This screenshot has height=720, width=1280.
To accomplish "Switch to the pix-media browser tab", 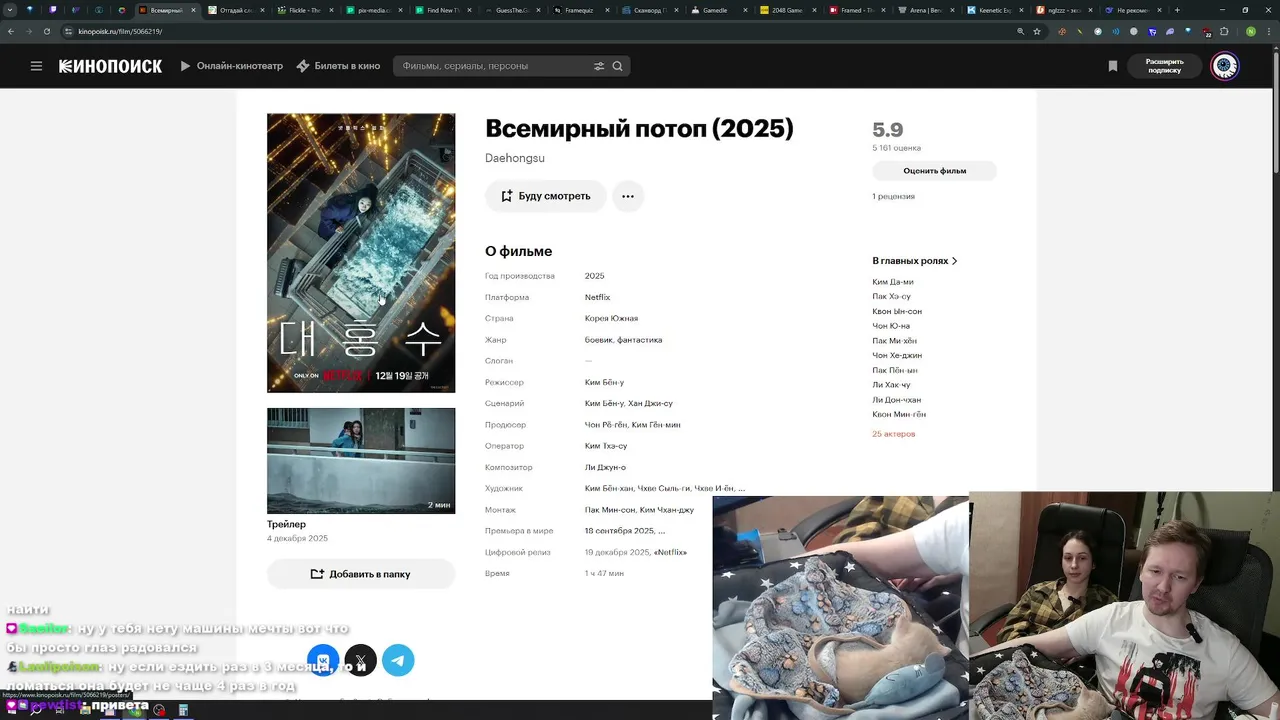I will pos(374,10).
